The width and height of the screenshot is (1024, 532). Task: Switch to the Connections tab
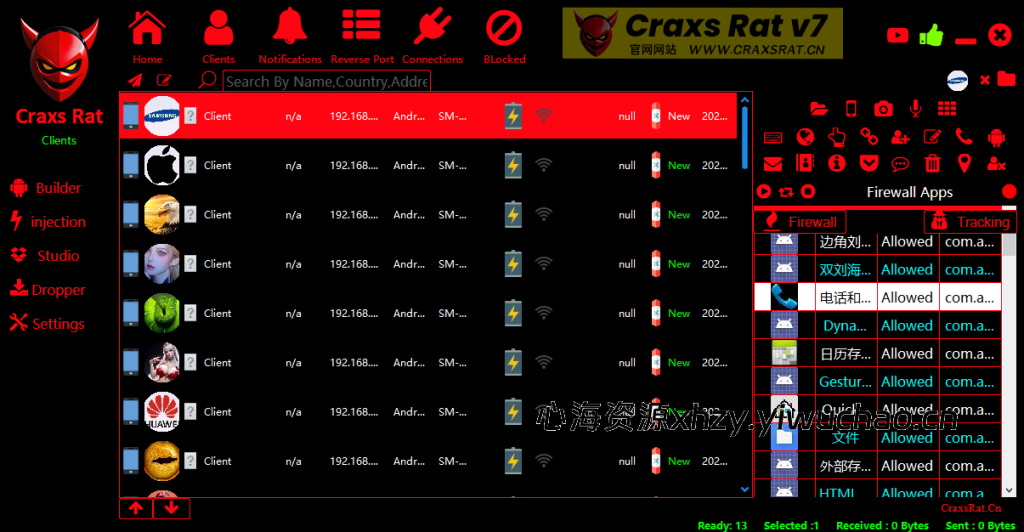[432, 37]
